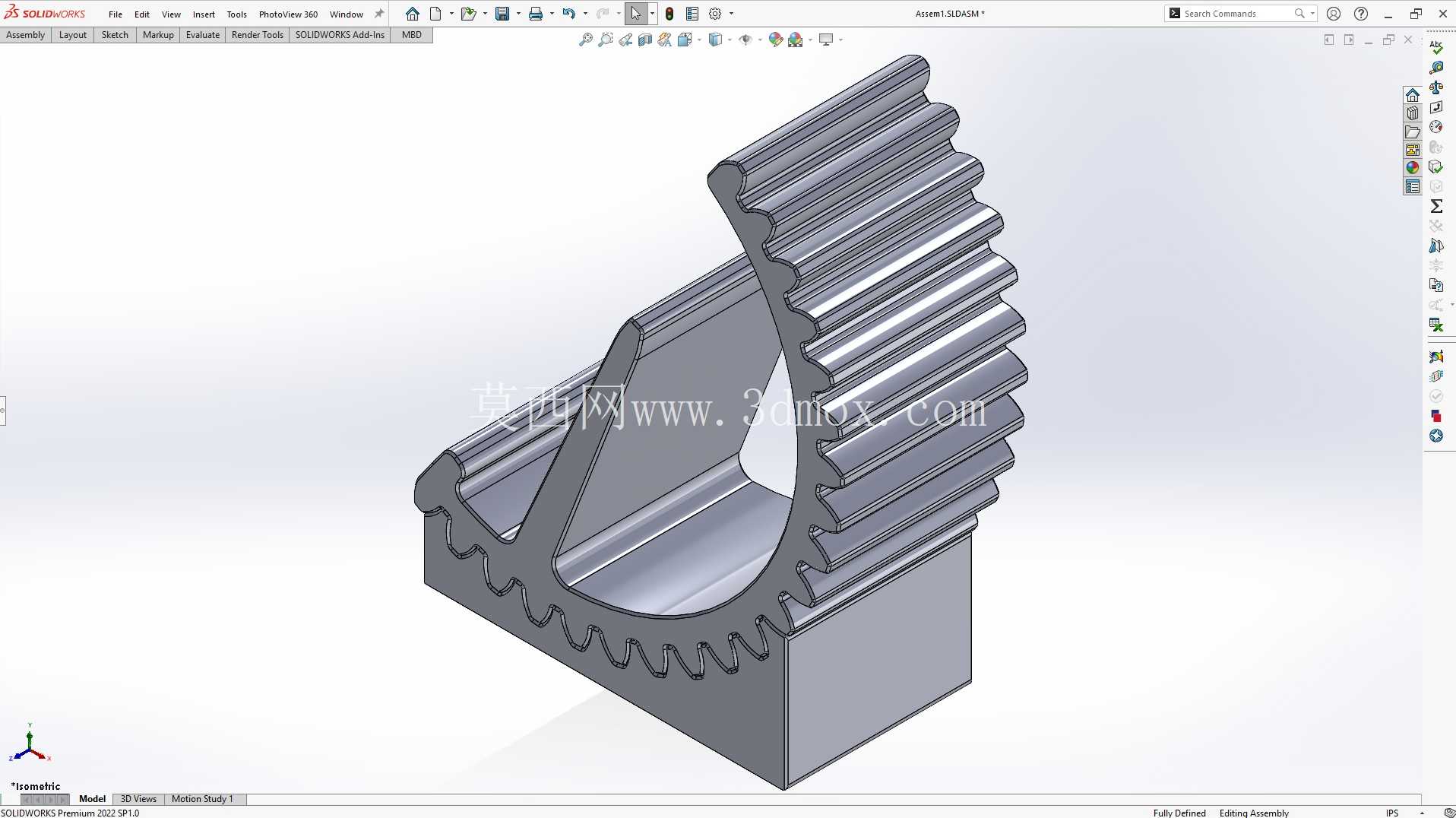The width and height of the screenshot is (1456, 818).
Task: Click Draft Analysis icon in right toolbar
Action: point(1436,246)
